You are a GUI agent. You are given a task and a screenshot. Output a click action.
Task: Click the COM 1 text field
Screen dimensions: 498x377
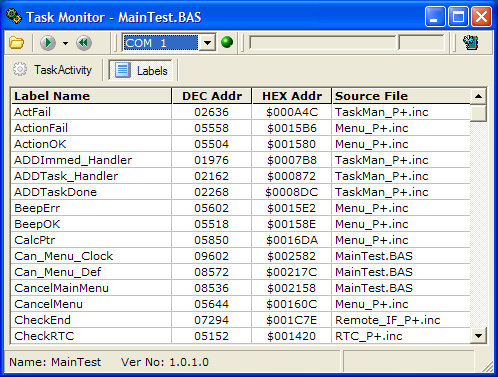(x=161, y=43)
